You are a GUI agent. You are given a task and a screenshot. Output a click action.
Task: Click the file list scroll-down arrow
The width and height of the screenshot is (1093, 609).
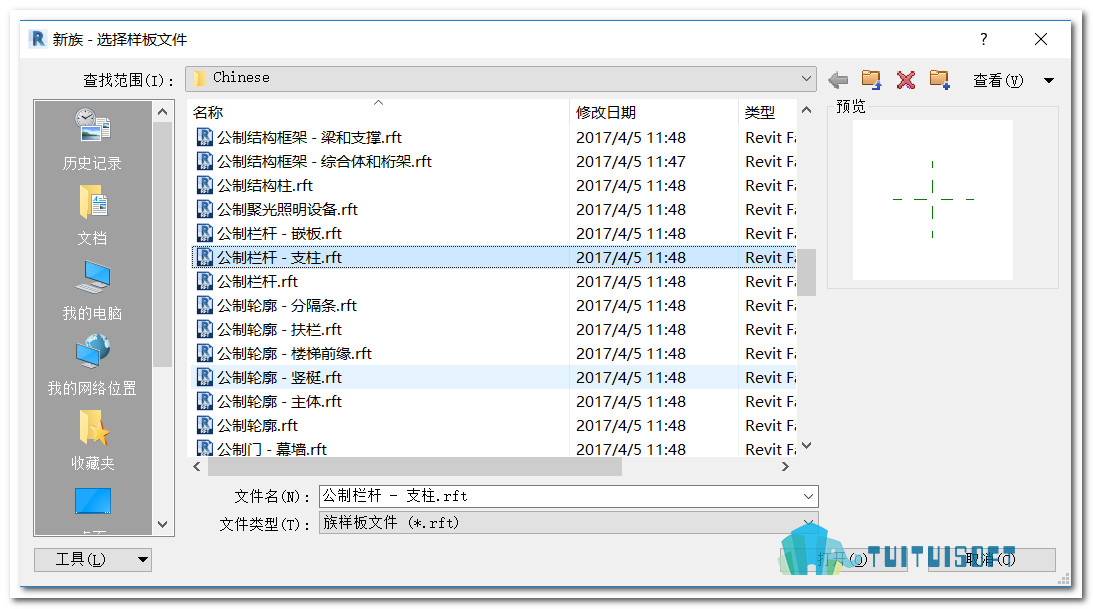807,446
